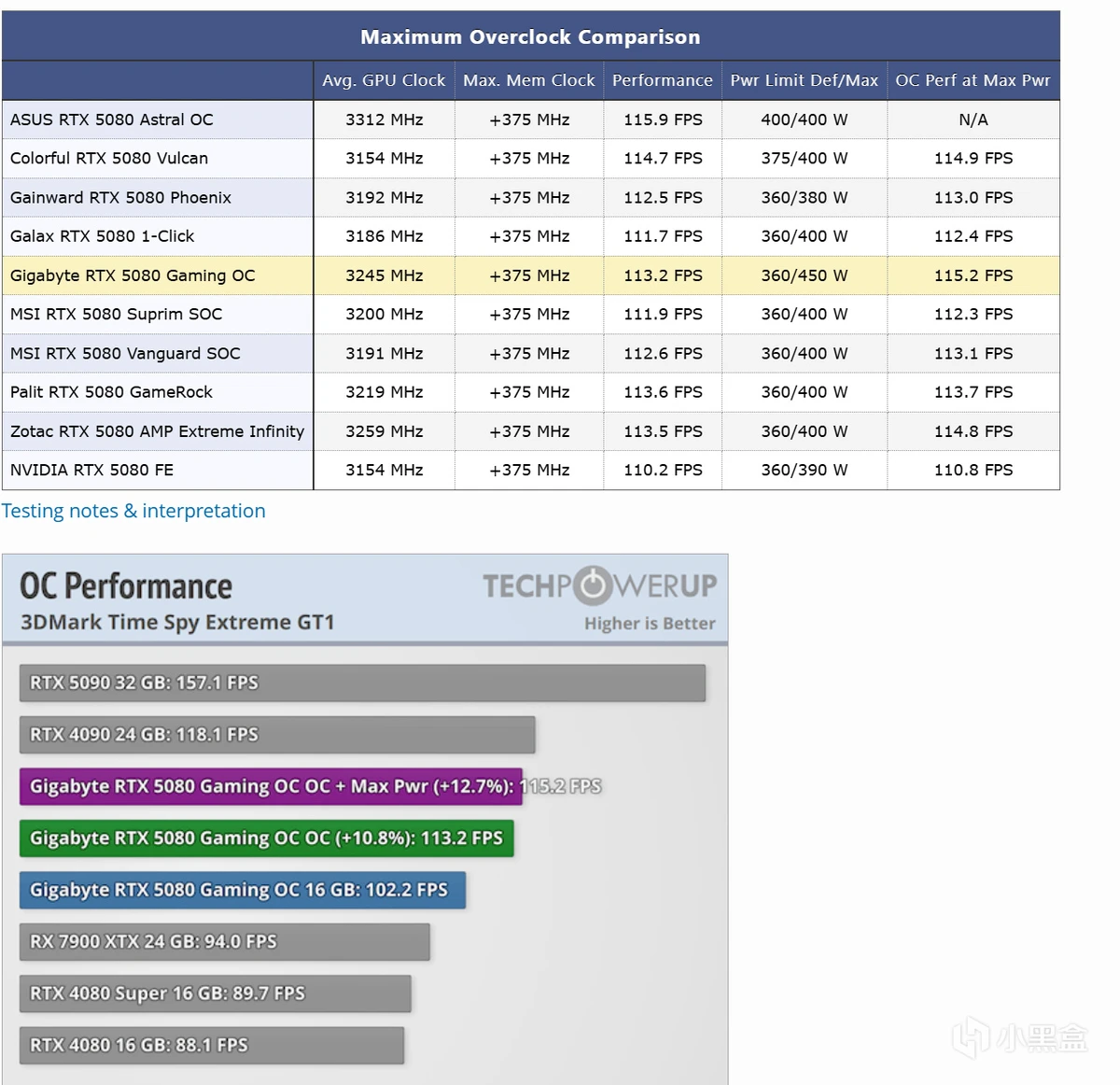Click the RTX 4080 Super 16 GB bar
The width and height of the screenshot is (1120, 1085).
215,993
